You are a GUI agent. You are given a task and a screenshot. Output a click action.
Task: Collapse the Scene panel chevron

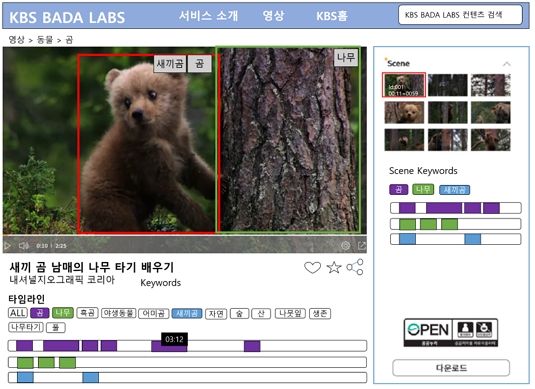click(x=507, y=64)
